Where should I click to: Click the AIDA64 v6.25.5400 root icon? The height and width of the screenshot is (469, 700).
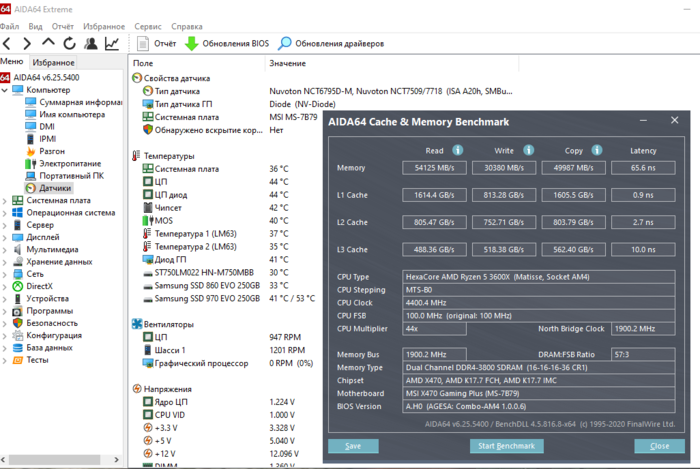5,78
